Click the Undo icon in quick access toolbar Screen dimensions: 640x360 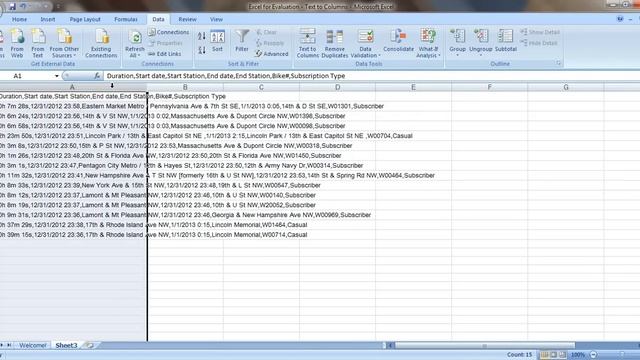[23, 7]
